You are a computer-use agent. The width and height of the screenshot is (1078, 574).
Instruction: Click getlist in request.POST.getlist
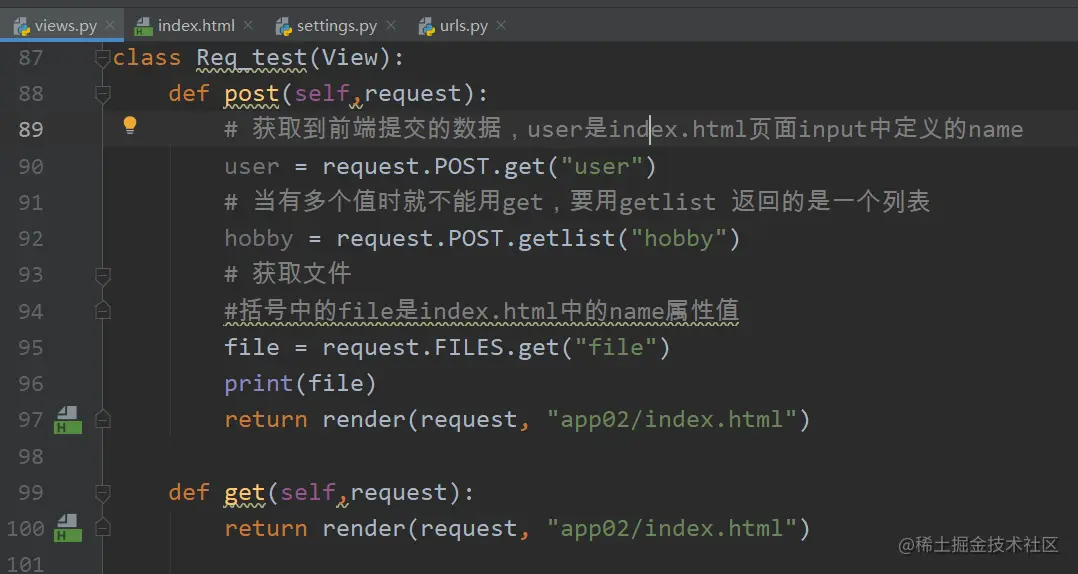566,239
